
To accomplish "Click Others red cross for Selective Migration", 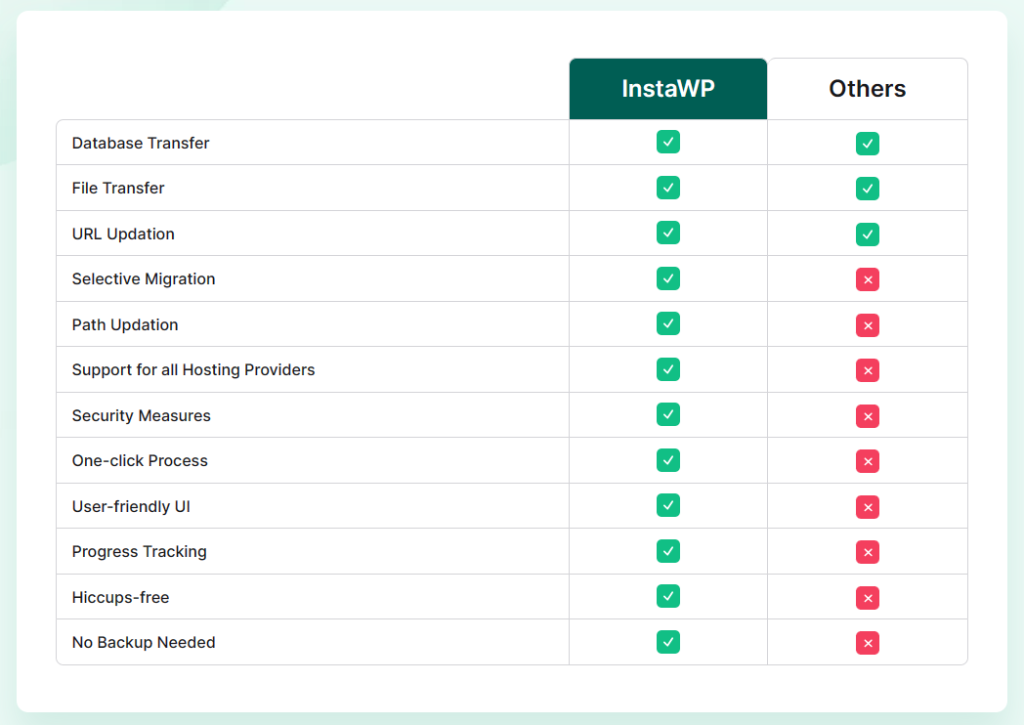I will 867,280.
